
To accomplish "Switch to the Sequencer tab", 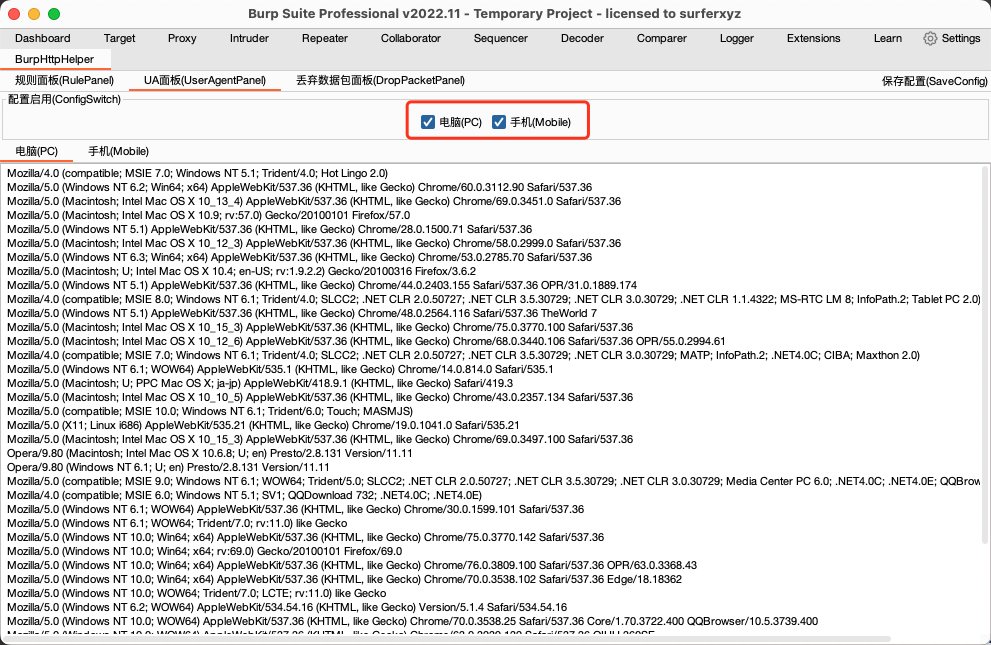I will 501,39.
